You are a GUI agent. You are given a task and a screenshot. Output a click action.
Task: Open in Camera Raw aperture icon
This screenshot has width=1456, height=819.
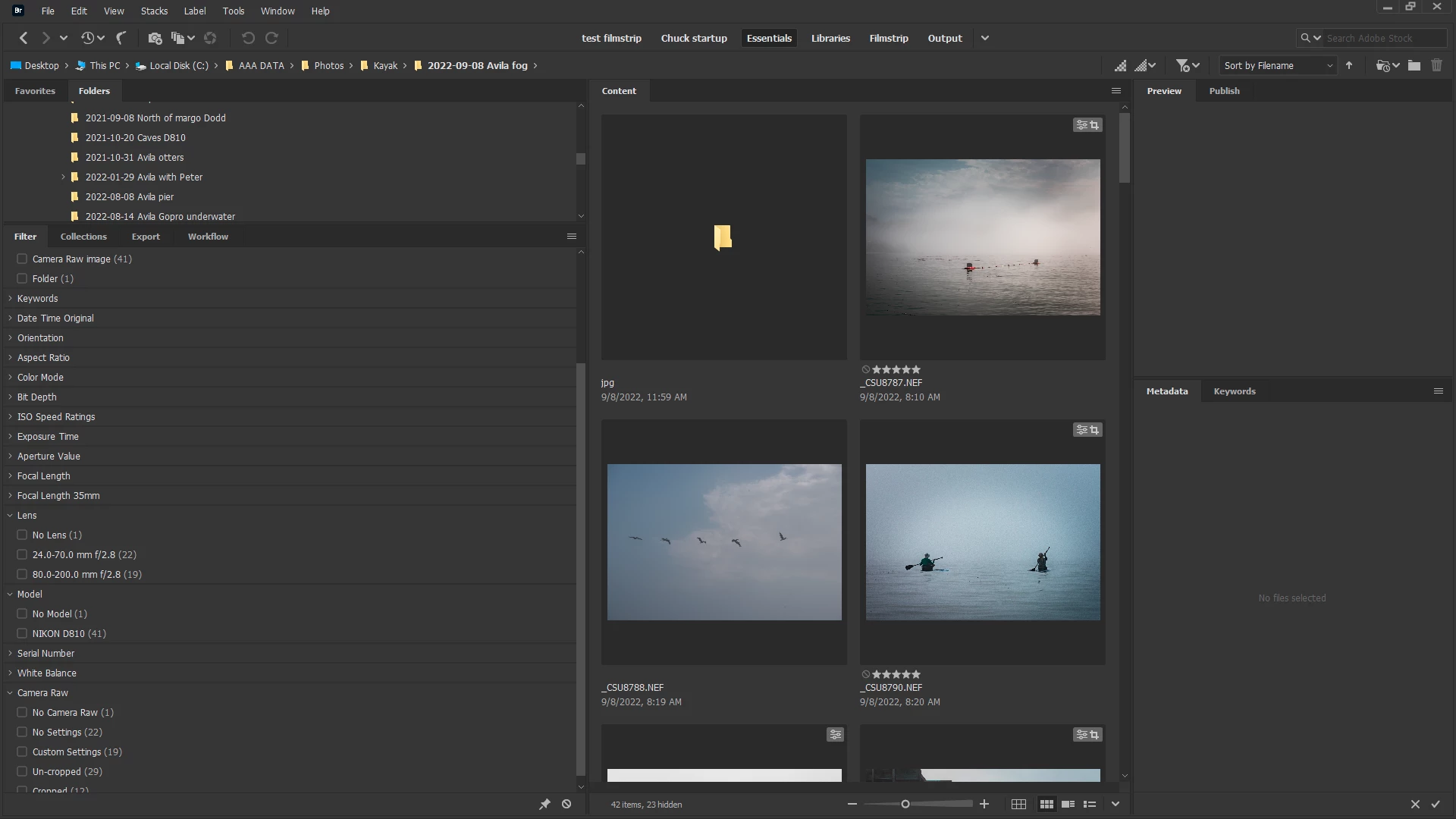pyautogui.click(x=210, y=38)
